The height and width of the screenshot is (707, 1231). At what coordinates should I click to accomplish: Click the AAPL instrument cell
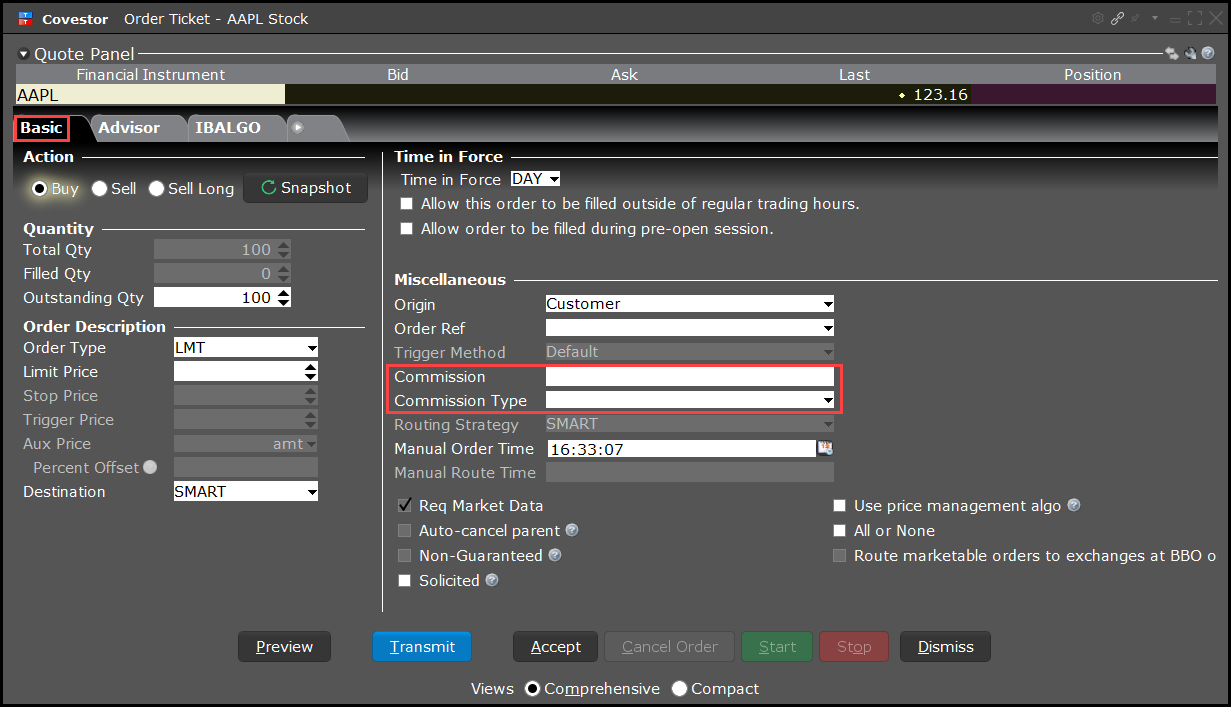click(x=150, y=95)
